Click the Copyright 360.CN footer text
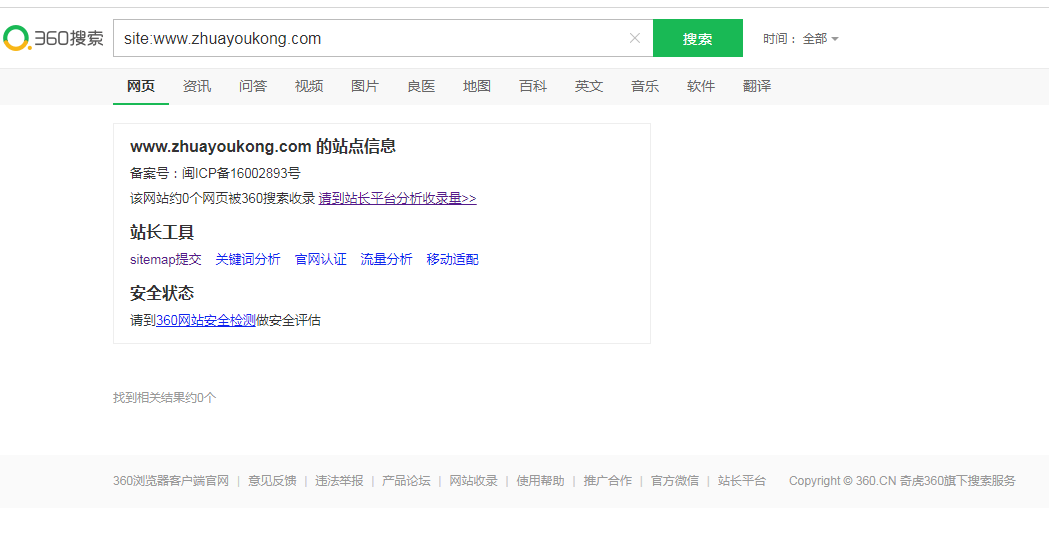 pyautogui.click(x=902, y=481)
